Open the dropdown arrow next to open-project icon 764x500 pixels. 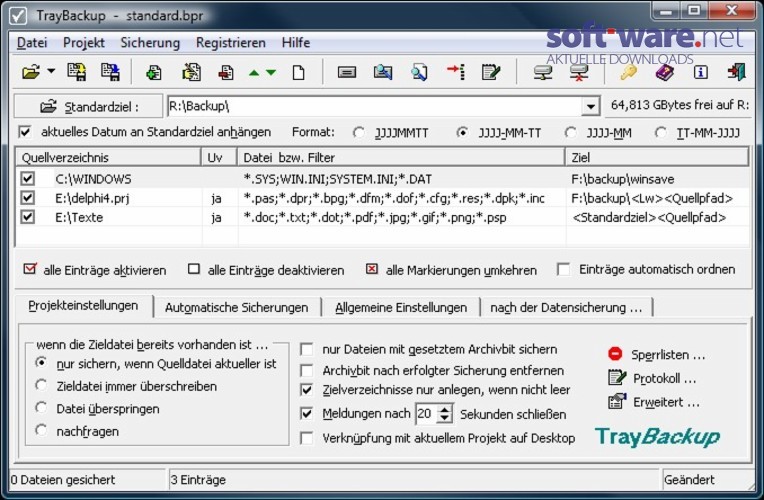coord(51,72)
